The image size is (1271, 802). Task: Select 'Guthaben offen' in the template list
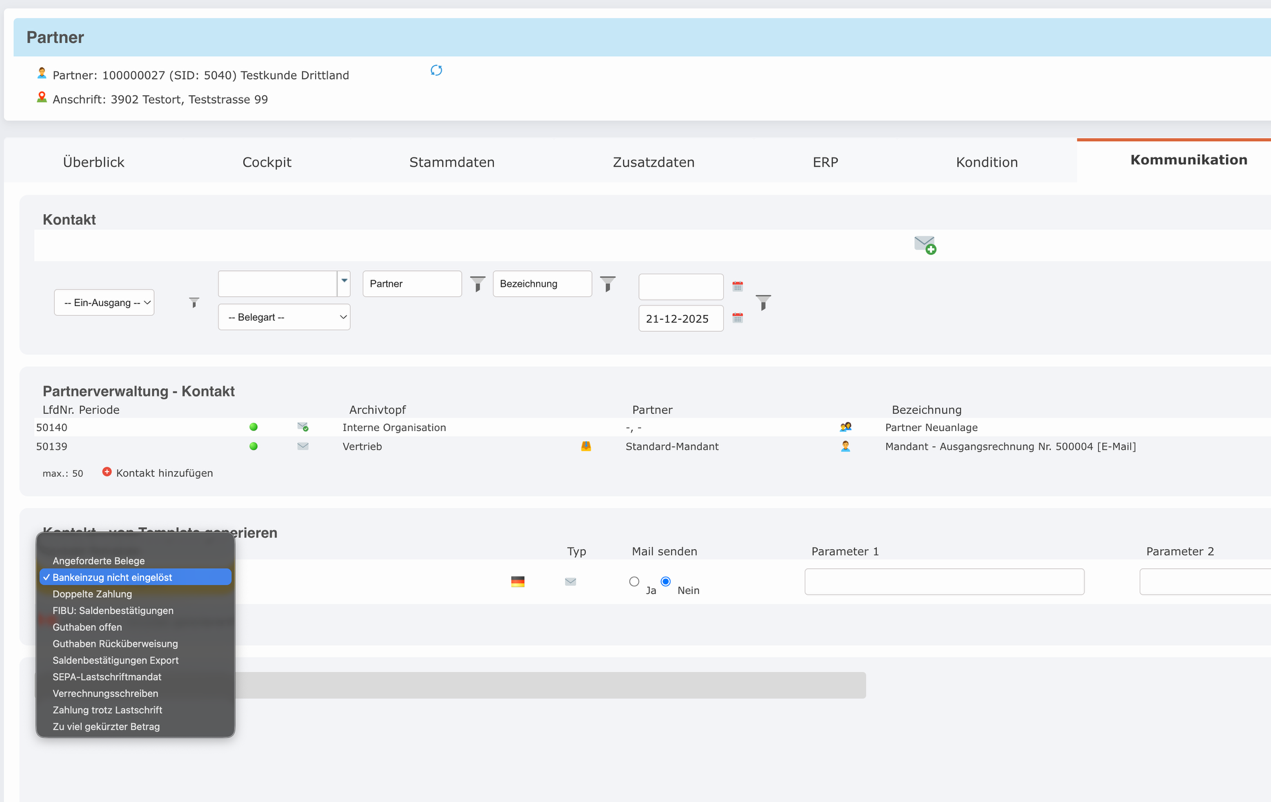tap(87, 627)
